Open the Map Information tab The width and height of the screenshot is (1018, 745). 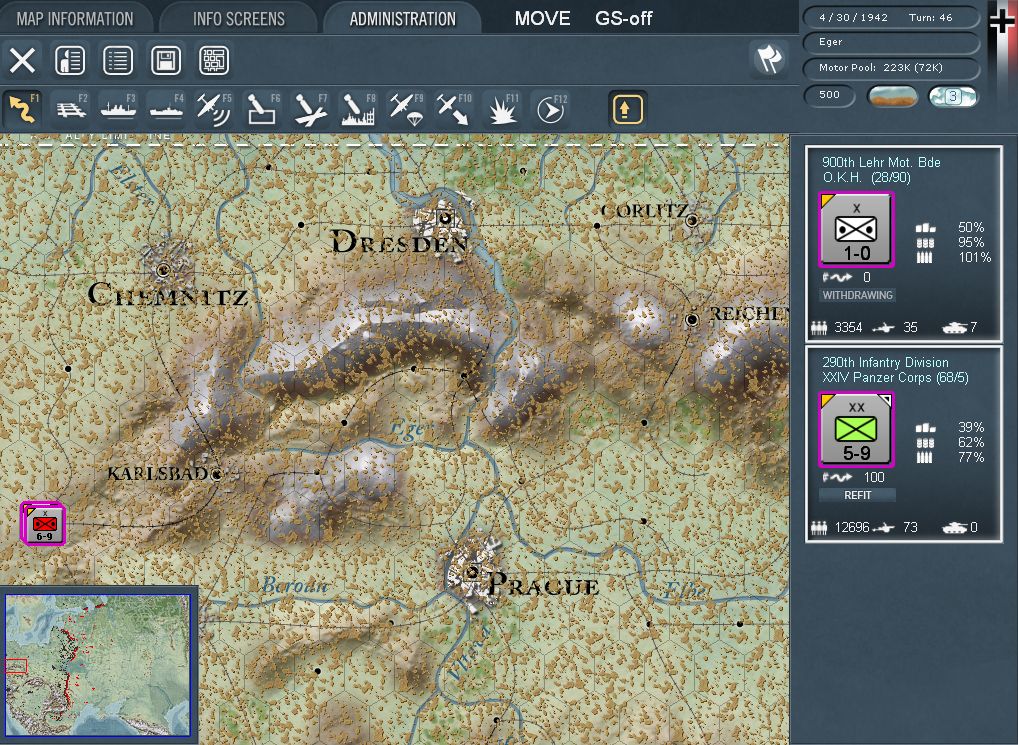[75, 19]
